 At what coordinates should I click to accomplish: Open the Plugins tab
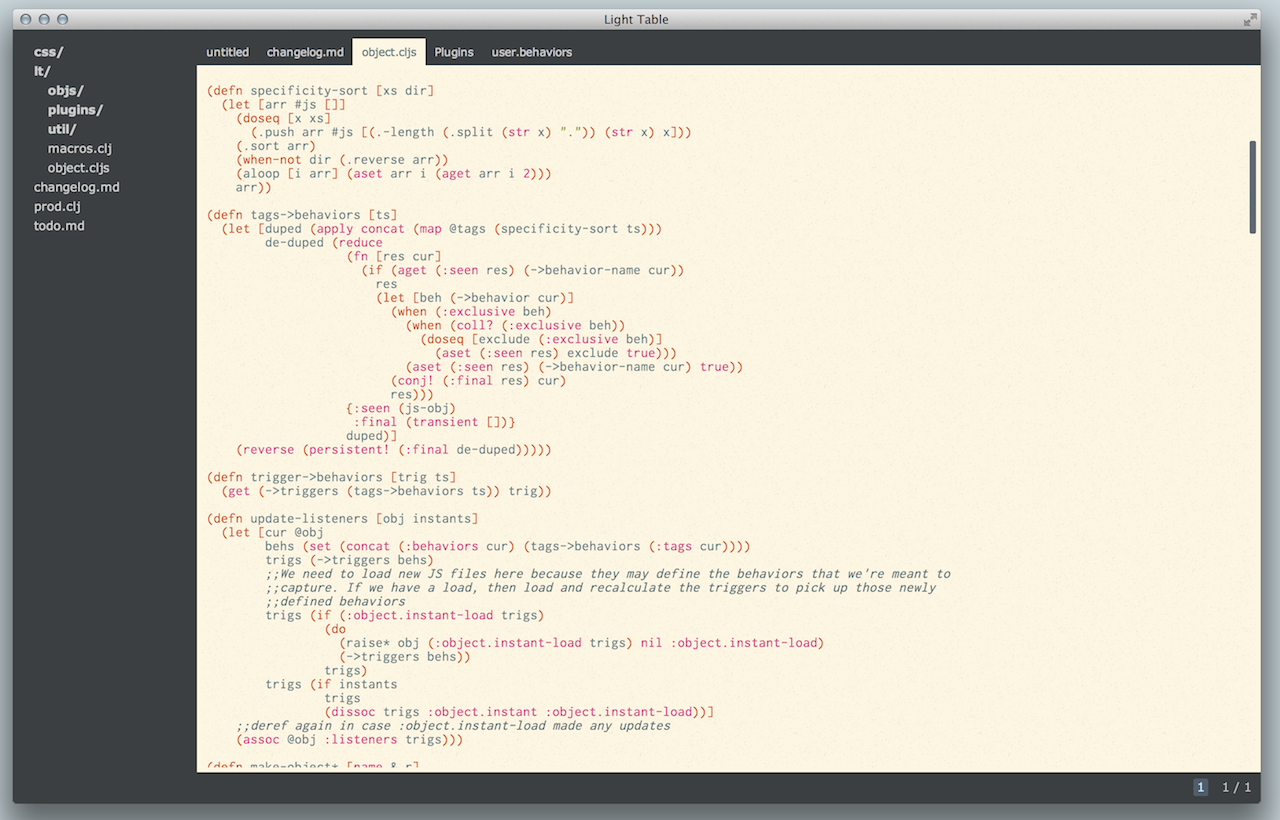point(454,51)
